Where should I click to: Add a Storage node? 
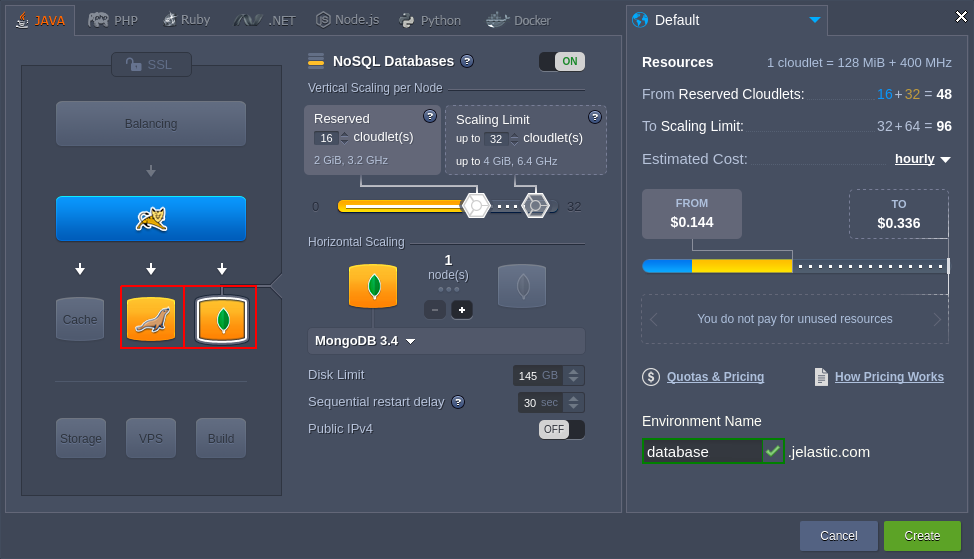(81, 439)
